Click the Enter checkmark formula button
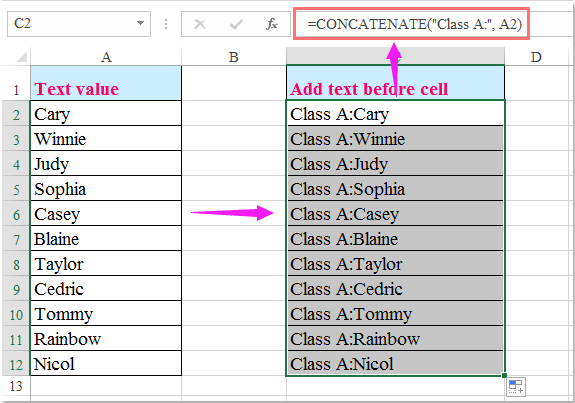The height and width of the screenshot is (403, 575). pos(236,24)
